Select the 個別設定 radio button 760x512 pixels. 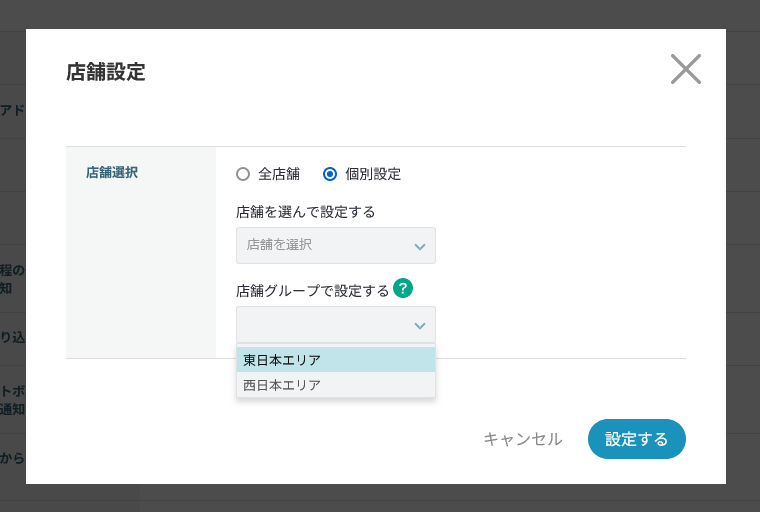330,174
